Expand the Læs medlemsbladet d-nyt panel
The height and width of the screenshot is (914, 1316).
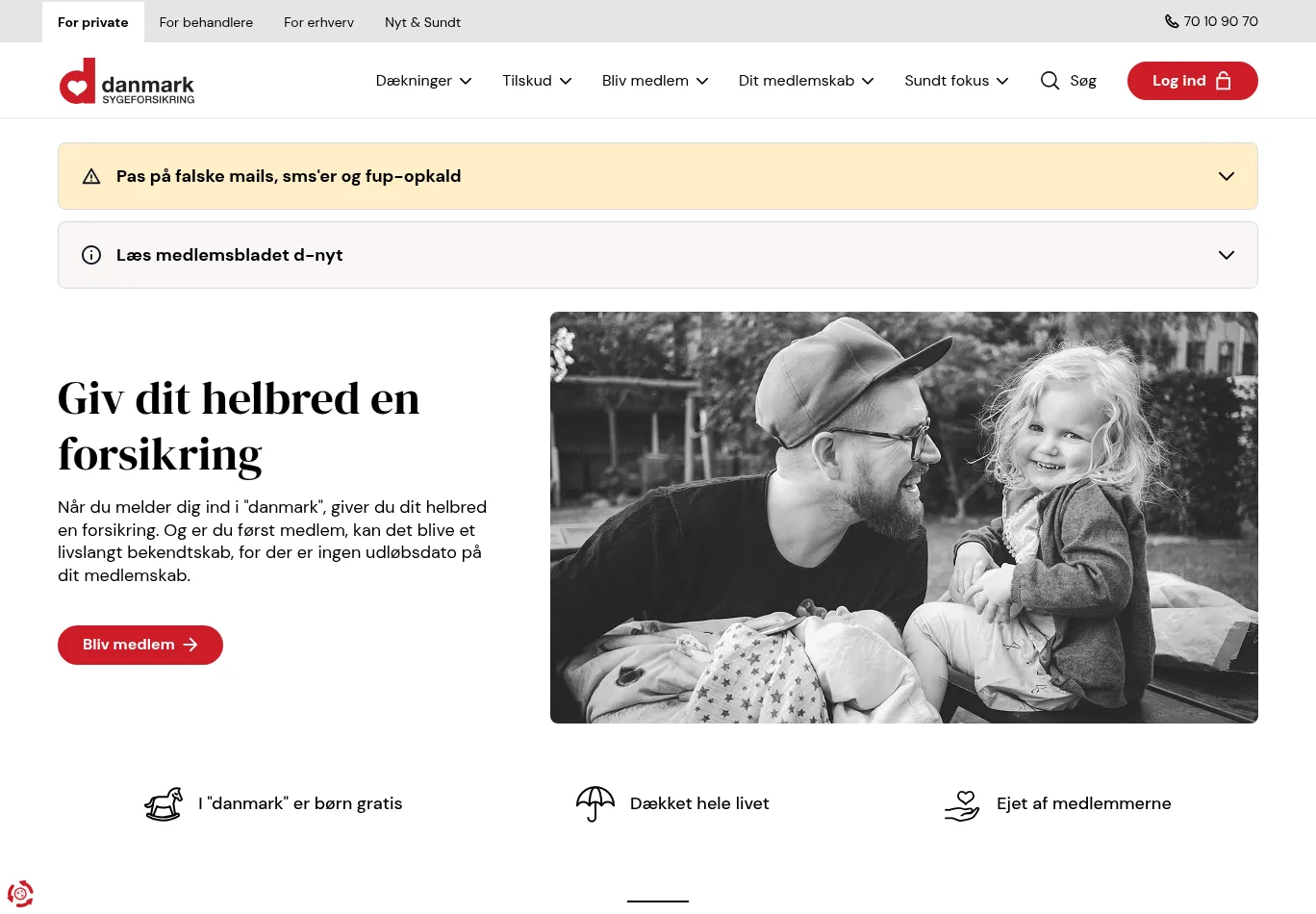(658, 255)
